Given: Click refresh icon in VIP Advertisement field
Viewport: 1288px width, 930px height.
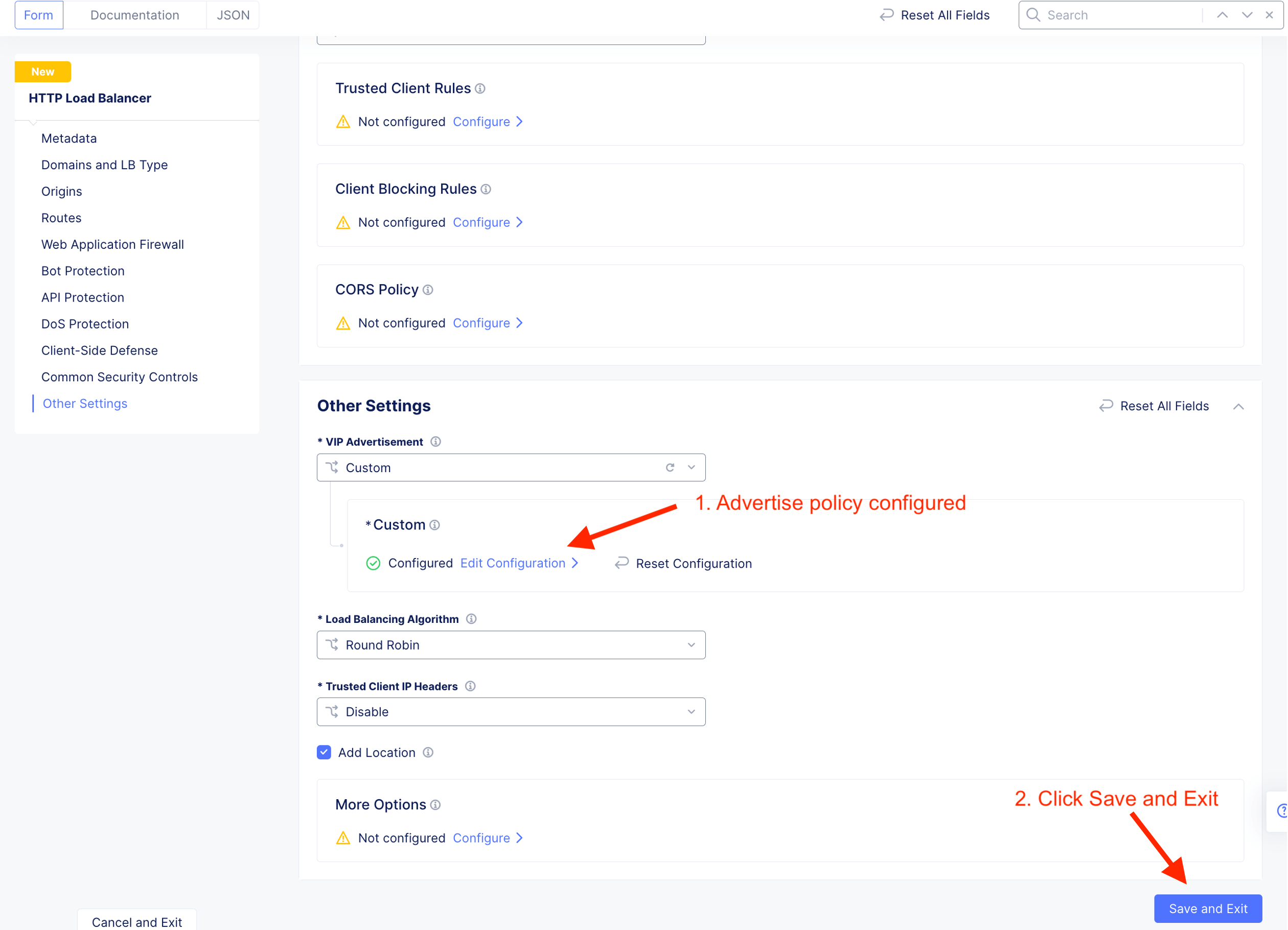Looking at the screenshot, I should [x=670, y=467].
